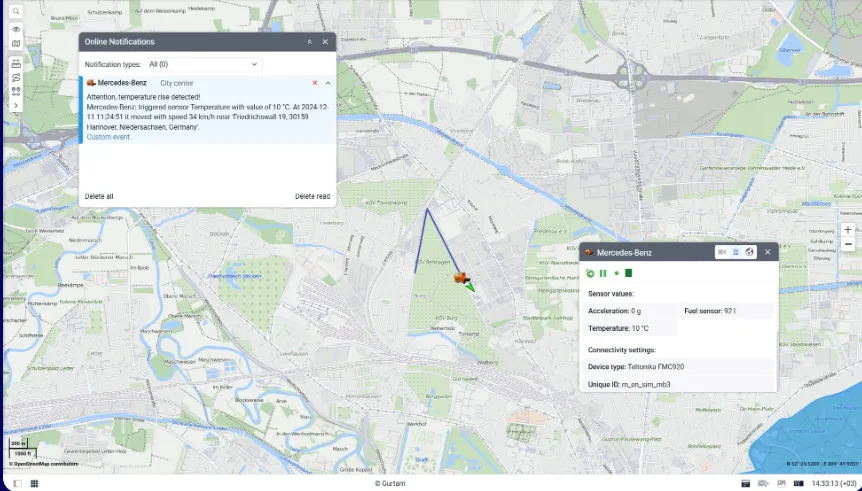The image size is (862, 491).
Task: Collapse the Mercedes-Benz notification chevron
Action: pos(328,83)
